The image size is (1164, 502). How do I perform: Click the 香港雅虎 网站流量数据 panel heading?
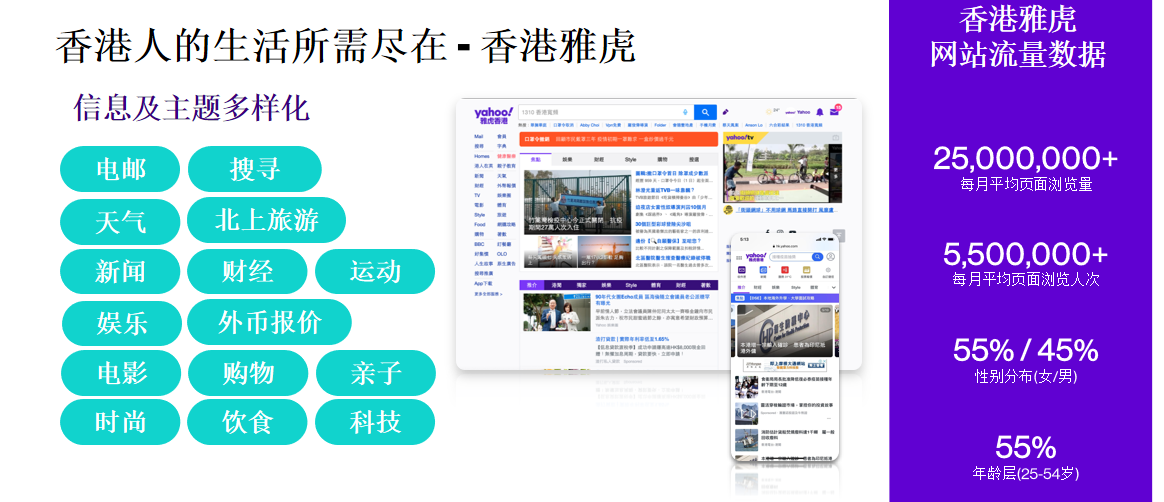click(1018, 36)
